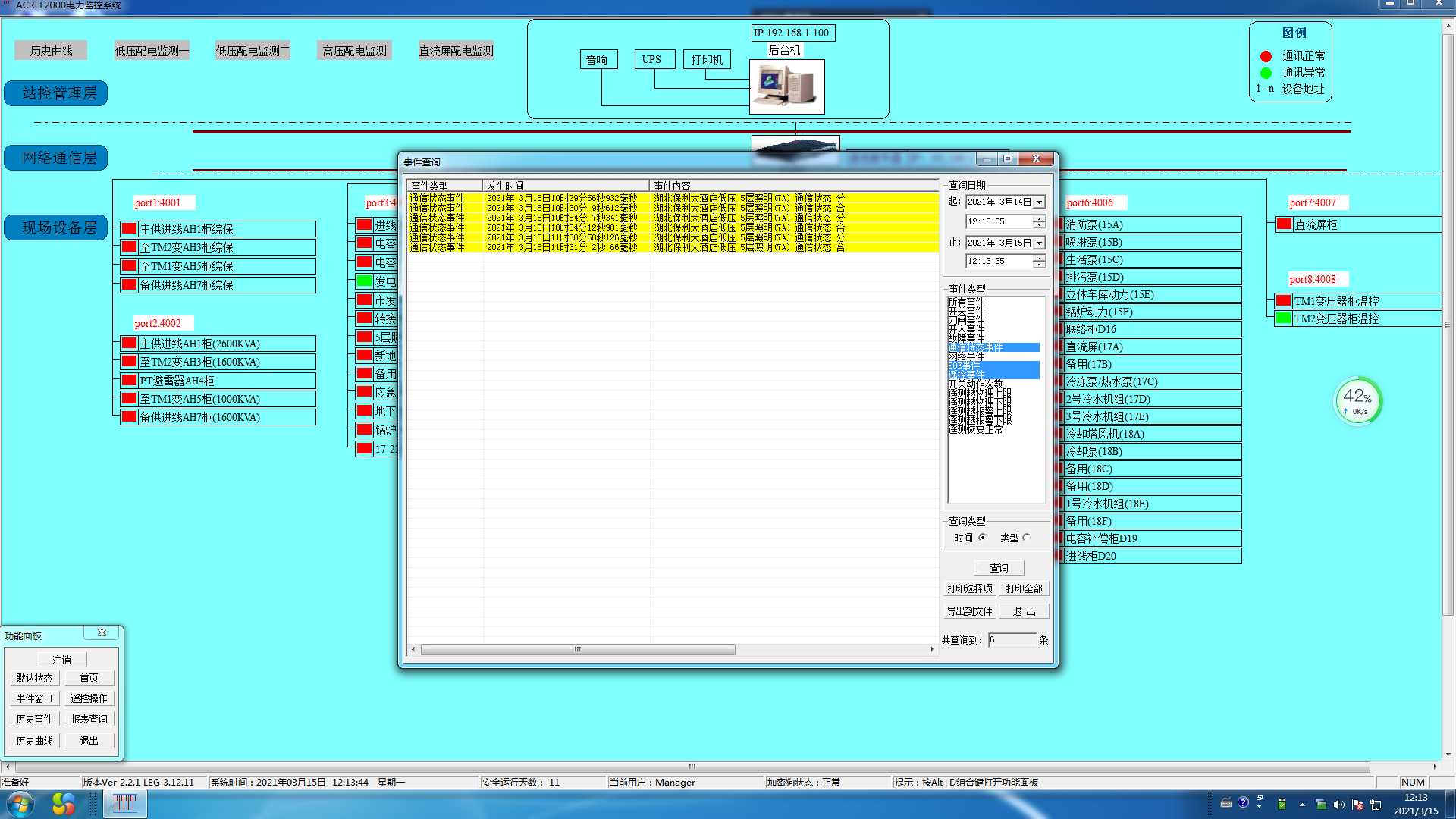
Task: Click the start time spinner arrows
Action: 1039,221
